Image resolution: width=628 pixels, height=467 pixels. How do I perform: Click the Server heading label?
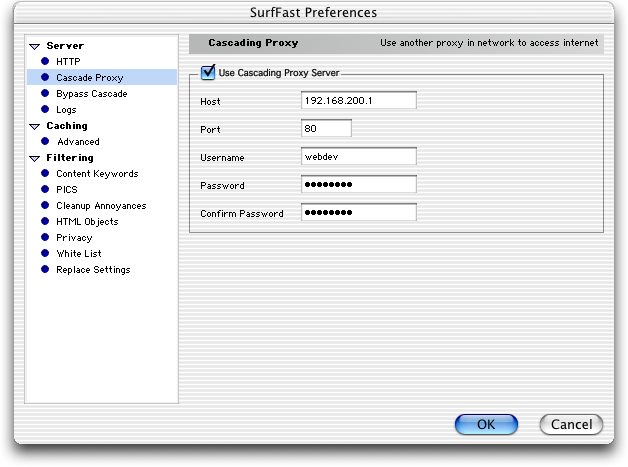65,46
